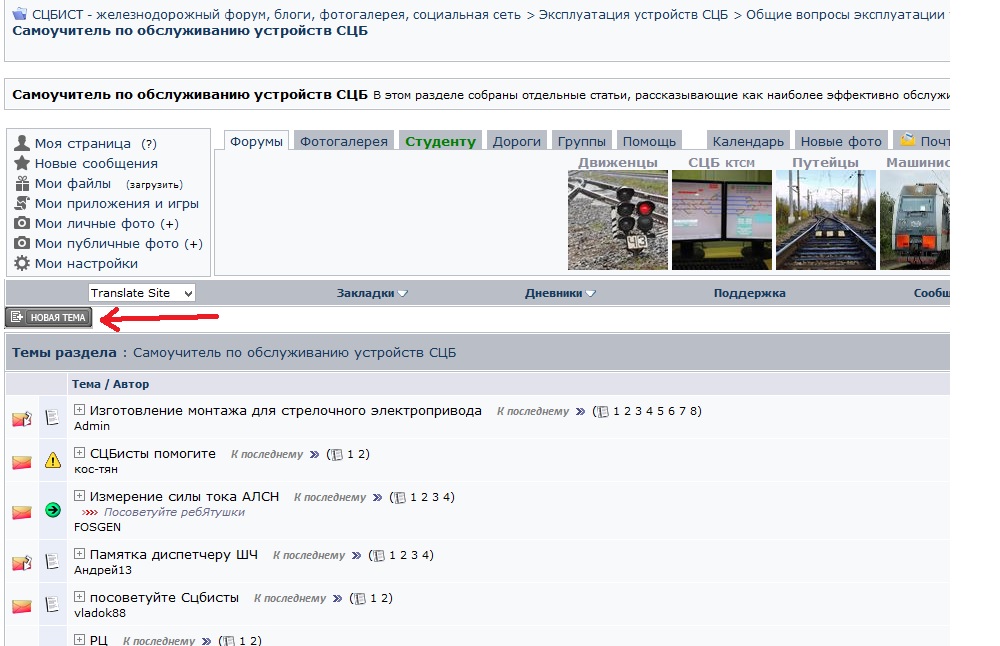Expand the Изготовление монтажа topic preview
This screenshot has height=646, width=1000.
coord(80,410)
